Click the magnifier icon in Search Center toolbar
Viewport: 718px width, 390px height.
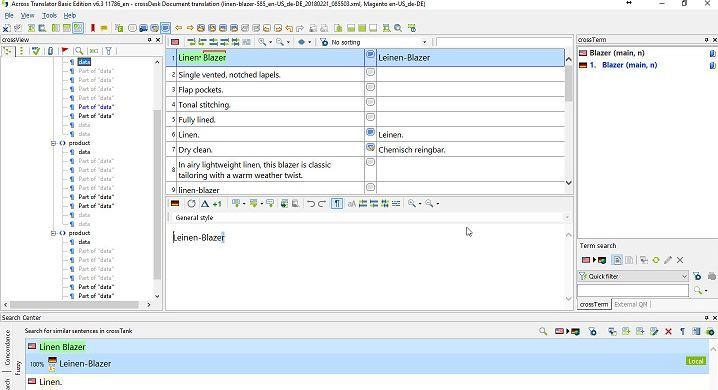point(543,331)
